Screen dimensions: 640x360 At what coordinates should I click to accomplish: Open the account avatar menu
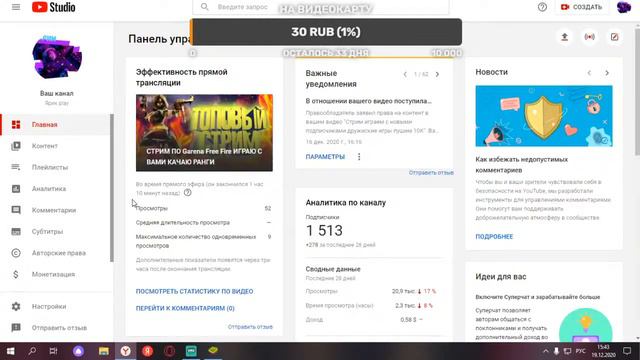click(624, 7)
